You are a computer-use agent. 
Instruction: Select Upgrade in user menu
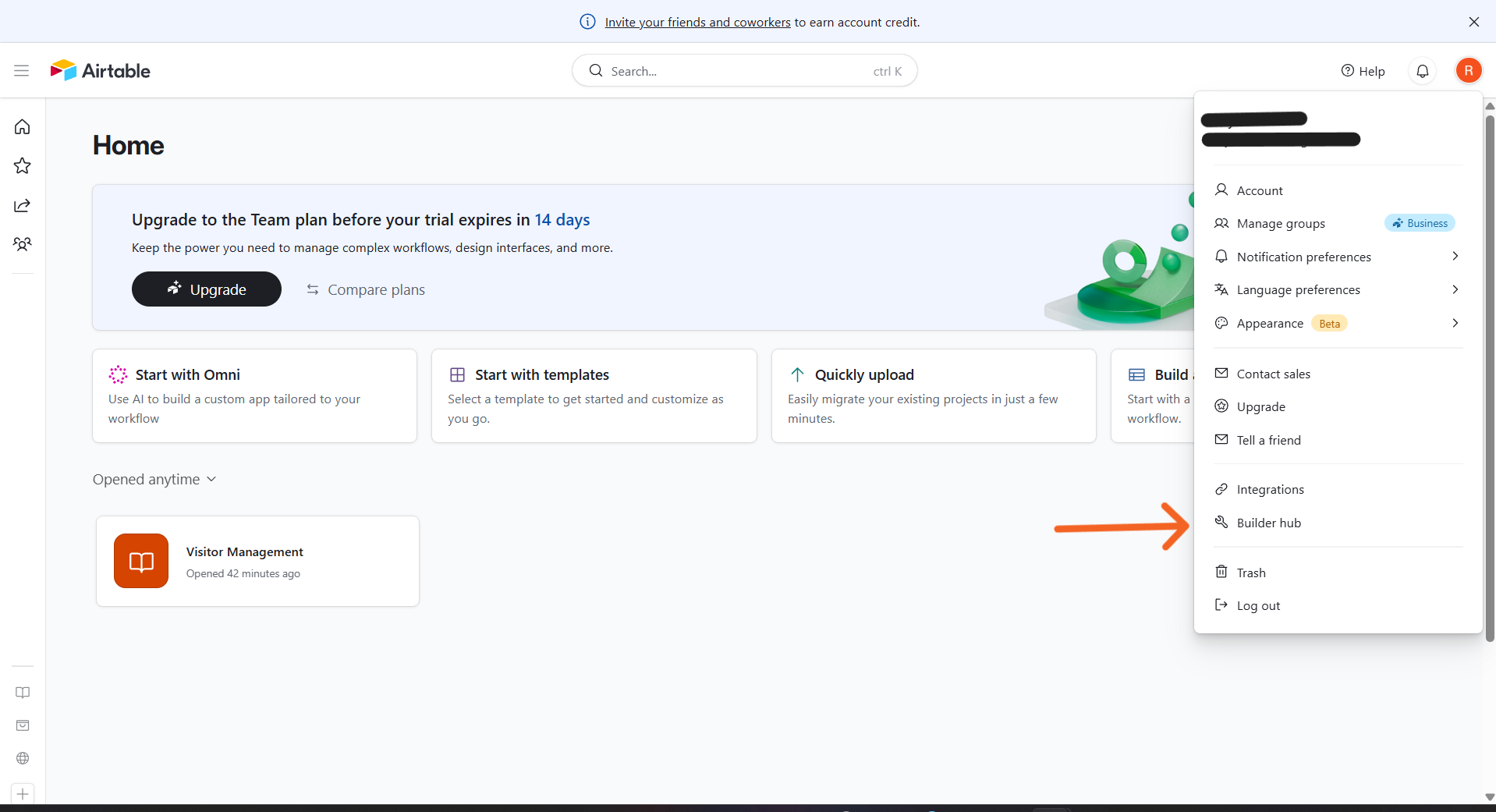[x=1338, y=407]
